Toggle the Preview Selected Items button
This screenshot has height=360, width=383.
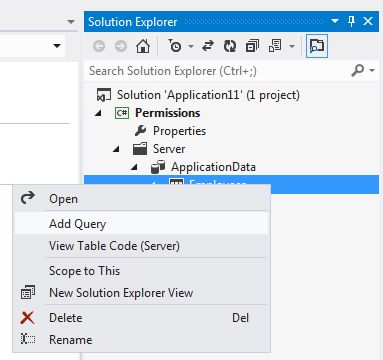tap(317, 46)
